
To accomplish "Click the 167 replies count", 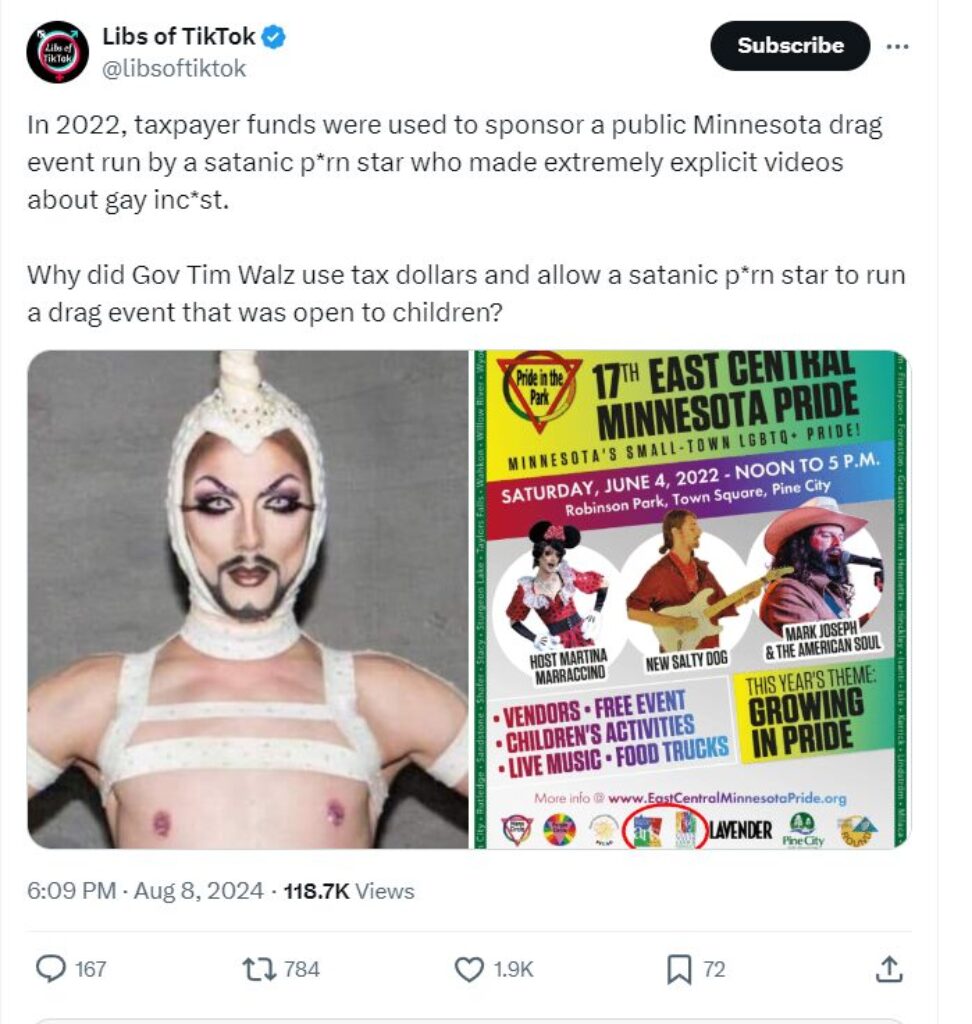I will tap(90, 970).
